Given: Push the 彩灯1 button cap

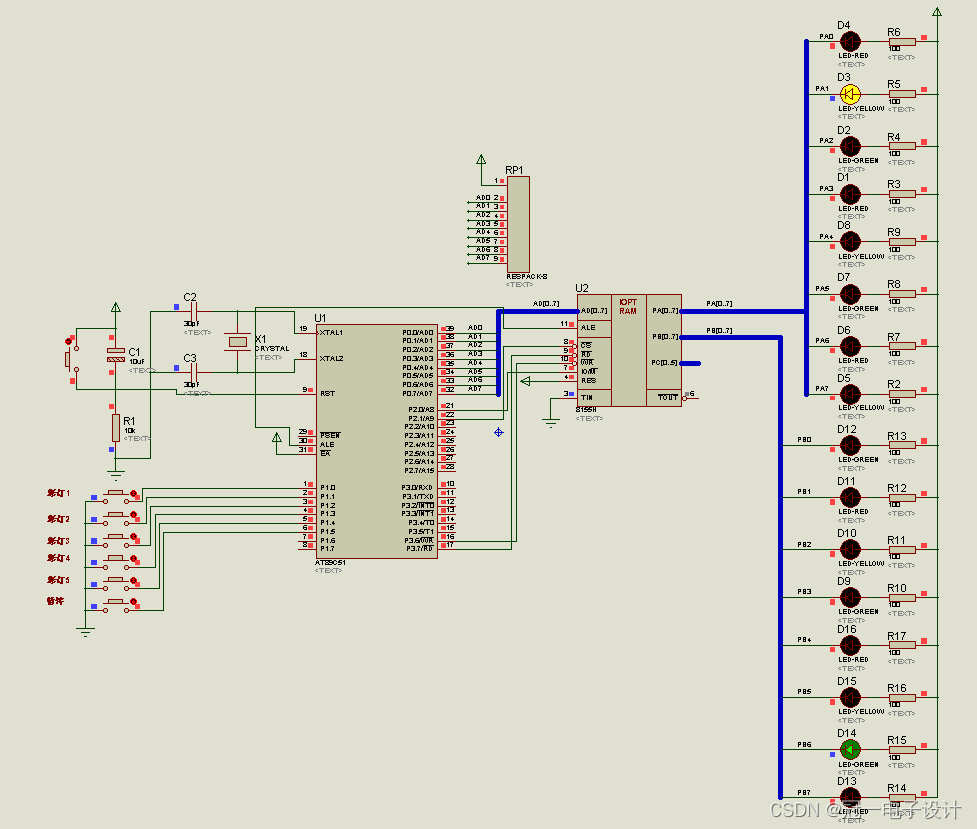Looking at the screenshot, I should tap(115, 492).
